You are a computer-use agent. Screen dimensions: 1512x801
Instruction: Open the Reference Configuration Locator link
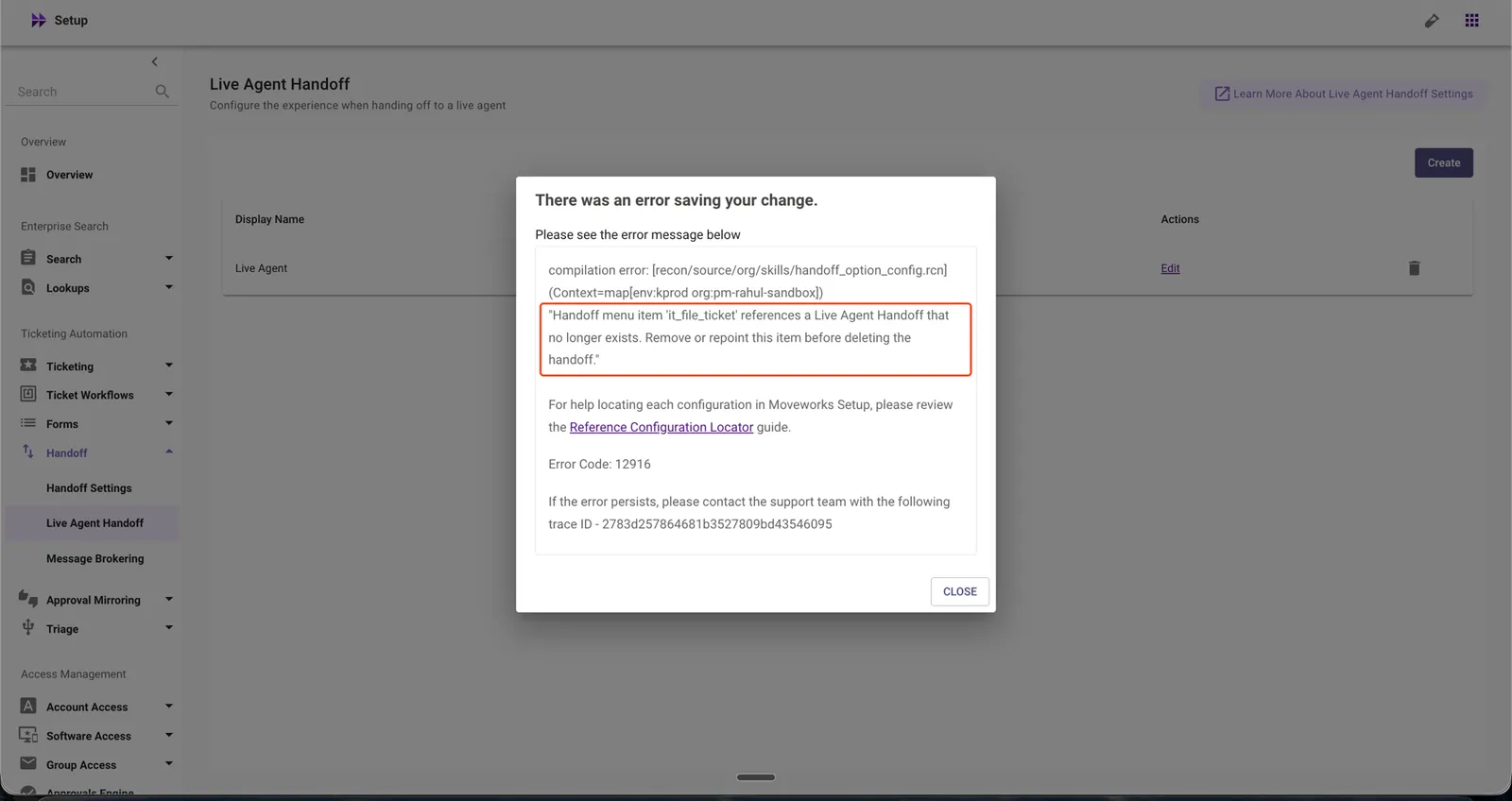661,427
